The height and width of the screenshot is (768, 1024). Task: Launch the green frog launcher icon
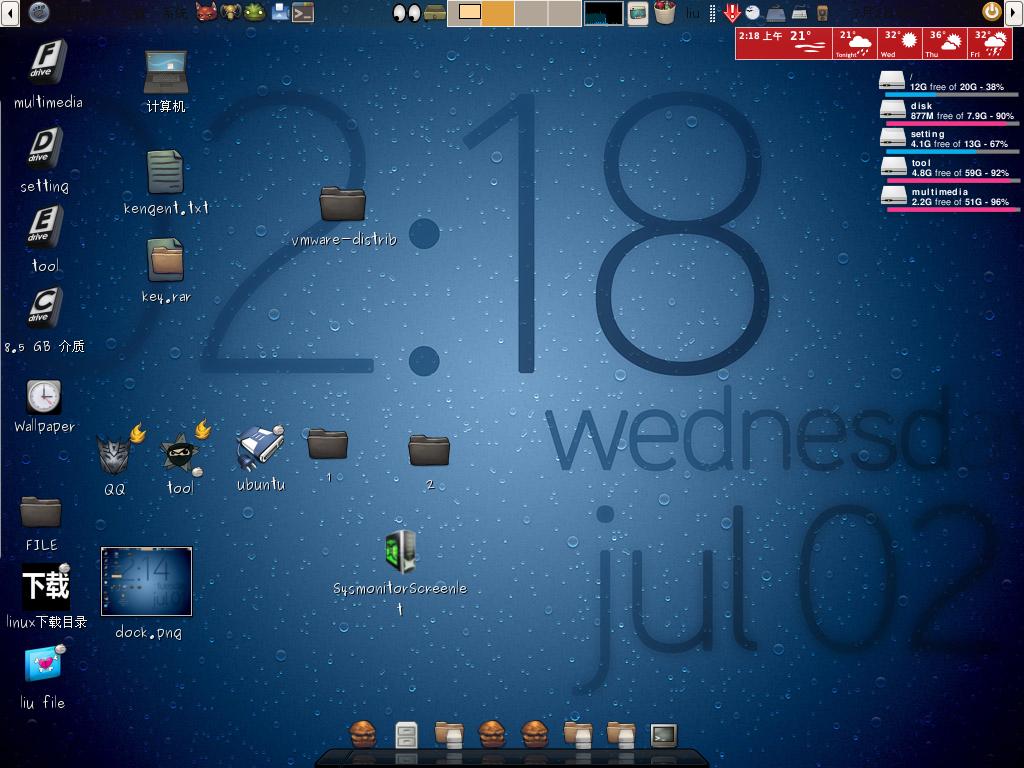(255, 12)
